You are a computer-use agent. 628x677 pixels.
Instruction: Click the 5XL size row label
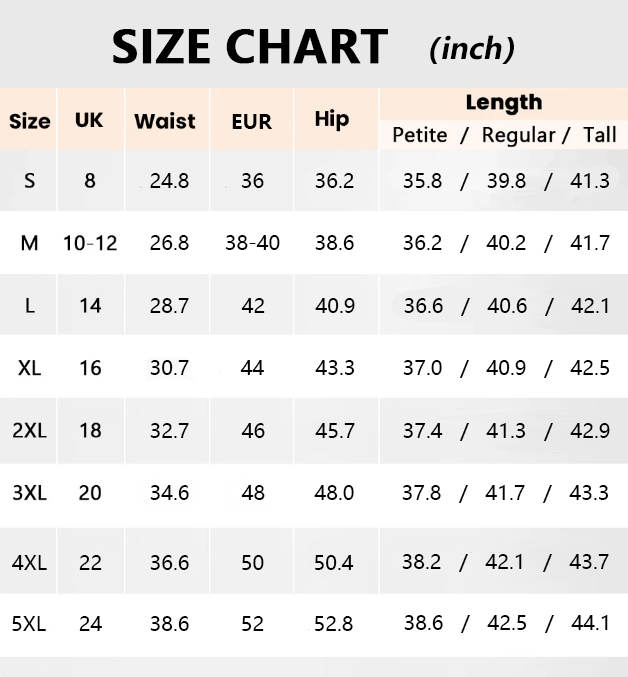[x=30, y=624]
